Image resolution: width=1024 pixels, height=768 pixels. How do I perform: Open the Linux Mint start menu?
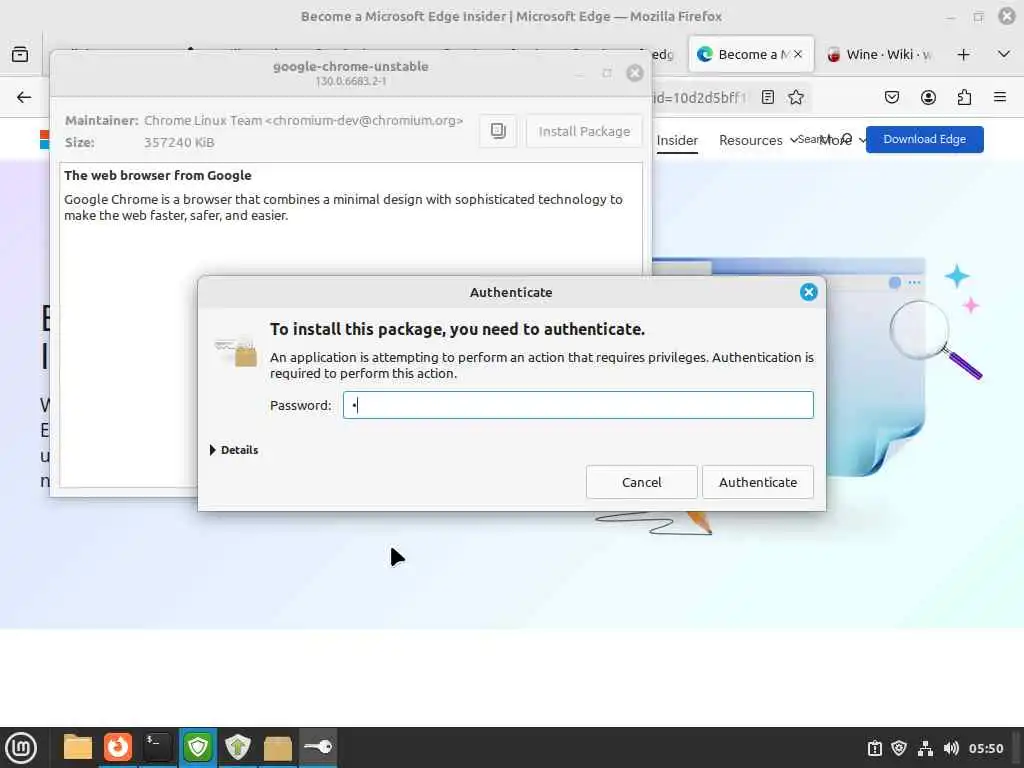tap(21, 747)
